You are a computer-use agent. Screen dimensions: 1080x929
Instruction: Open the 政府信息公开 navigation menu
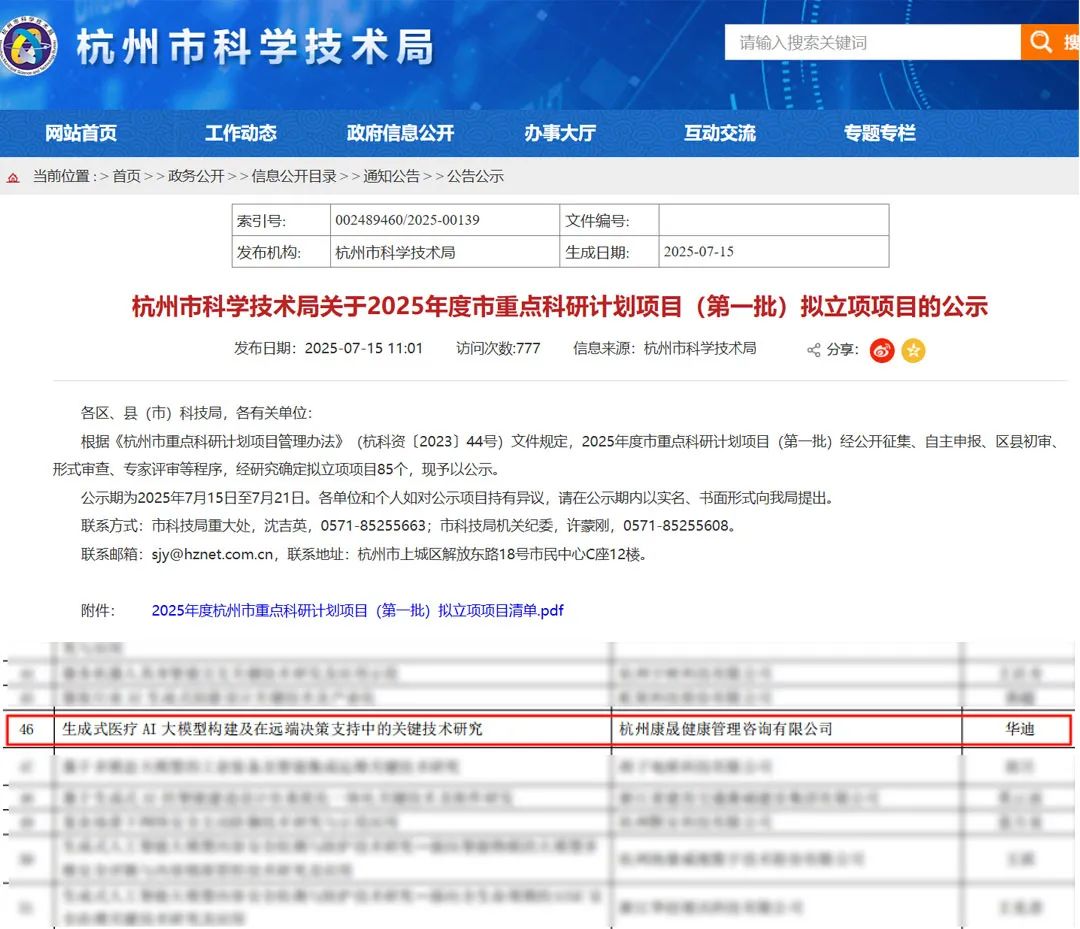click(399, 132)
